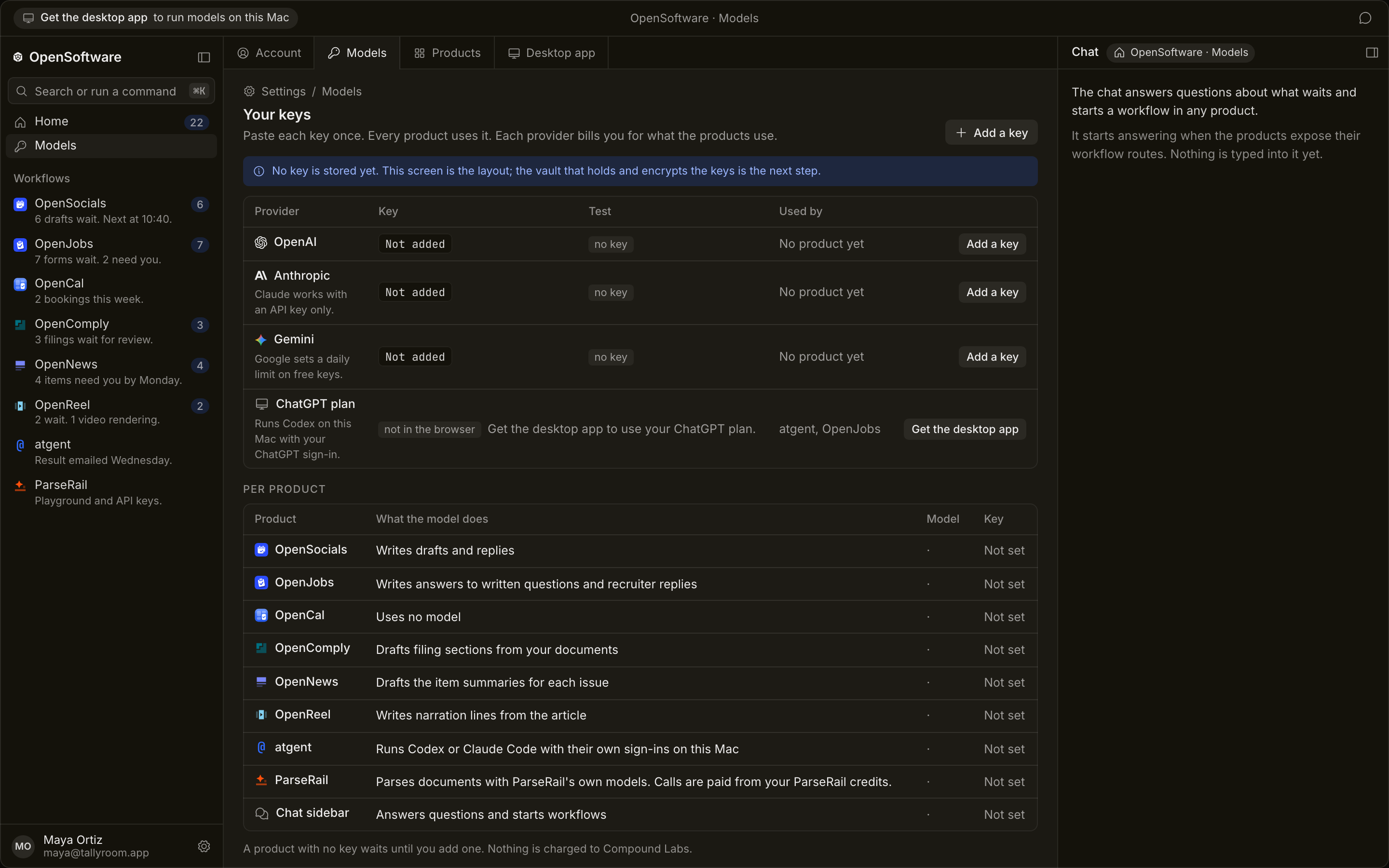Viewport: 1389px width, 868px height.
Task: Click 'Not set' in the Chat sidebar row
Action: point(1004,814)
